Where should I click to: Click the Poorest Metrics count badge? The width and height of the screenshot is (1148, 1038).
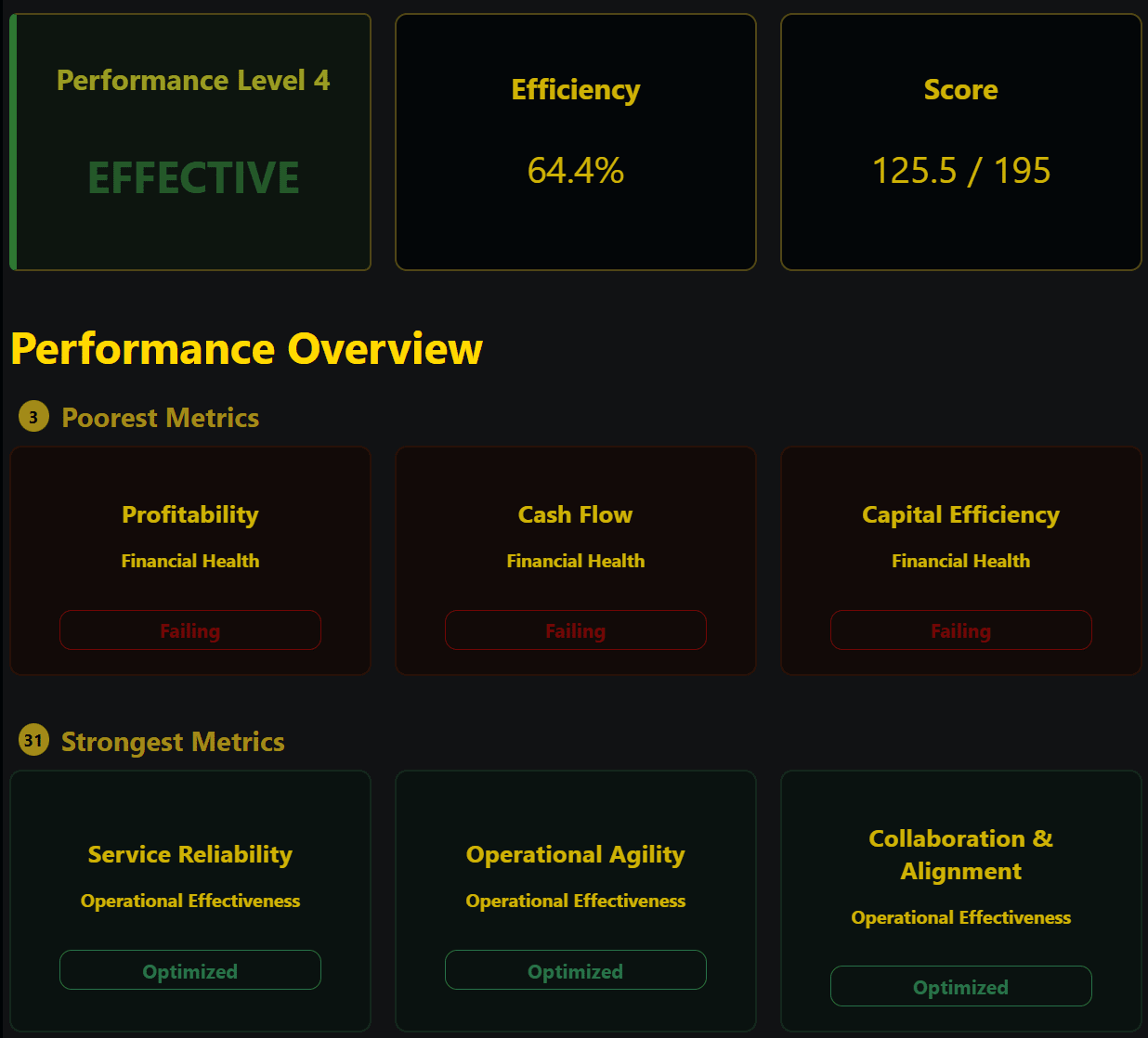[33, 417]
